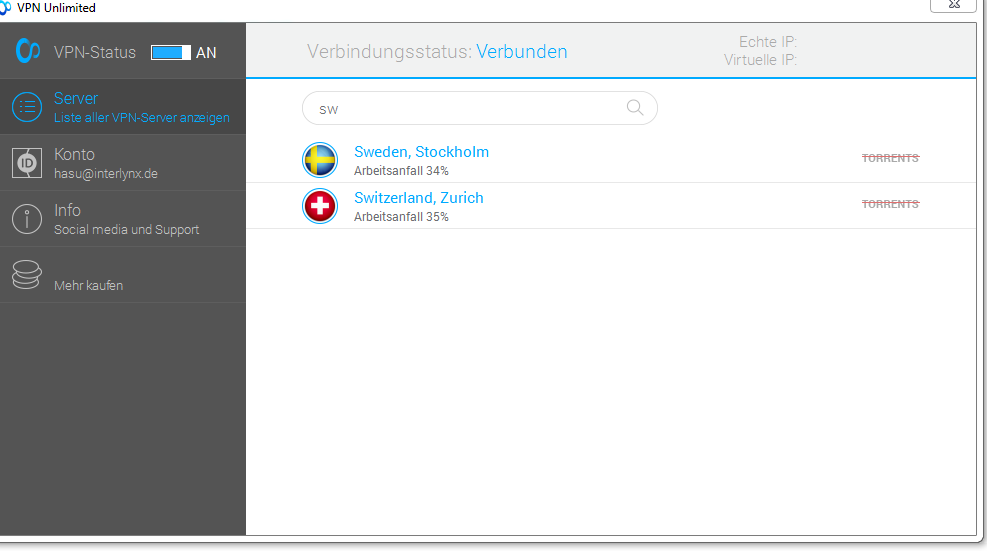
Task: Select the Sweden, Stockholm server
Action: tap(421, 152)
